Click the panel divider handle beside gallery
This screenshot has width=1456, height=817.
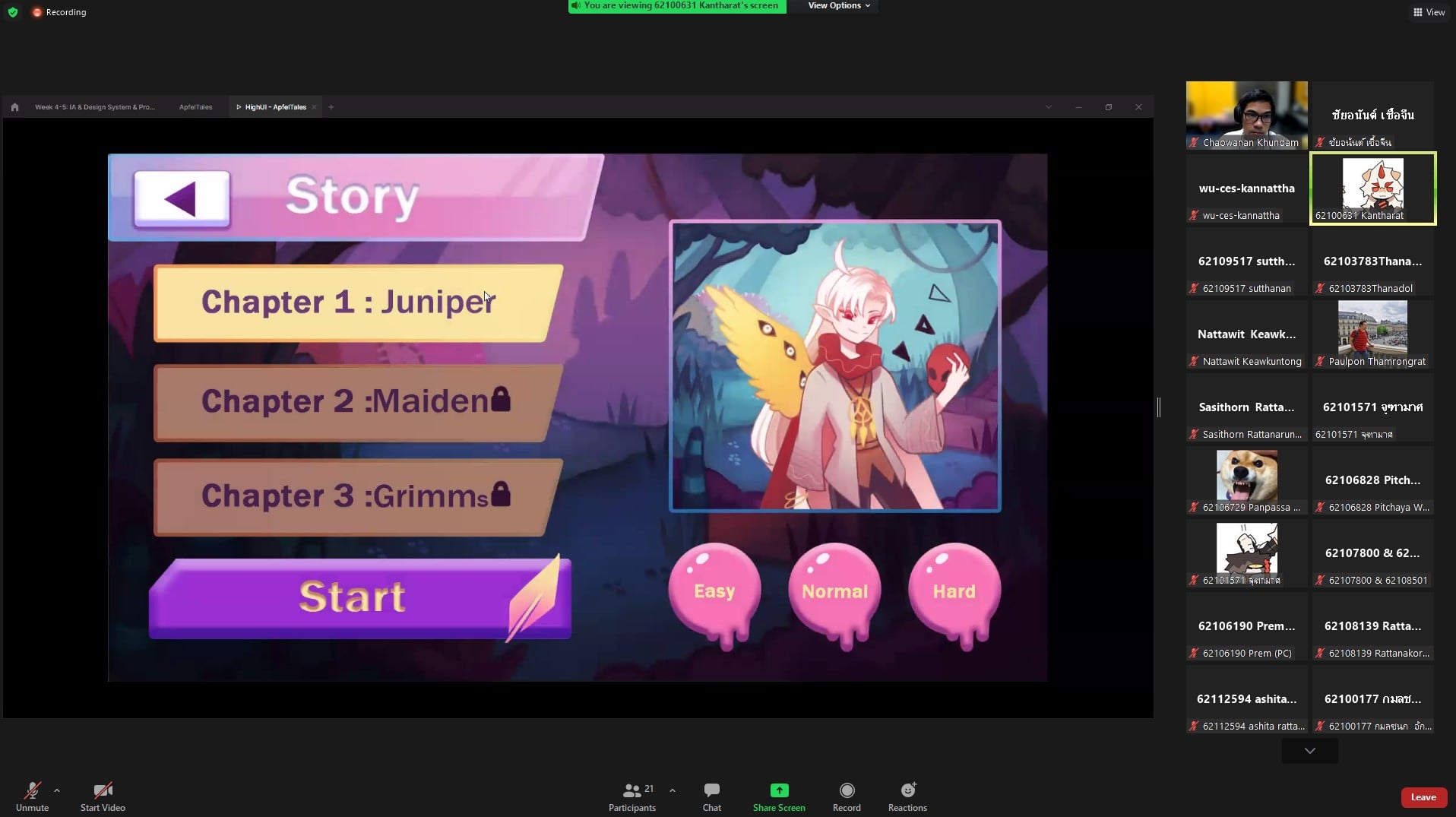point(1159,407)
